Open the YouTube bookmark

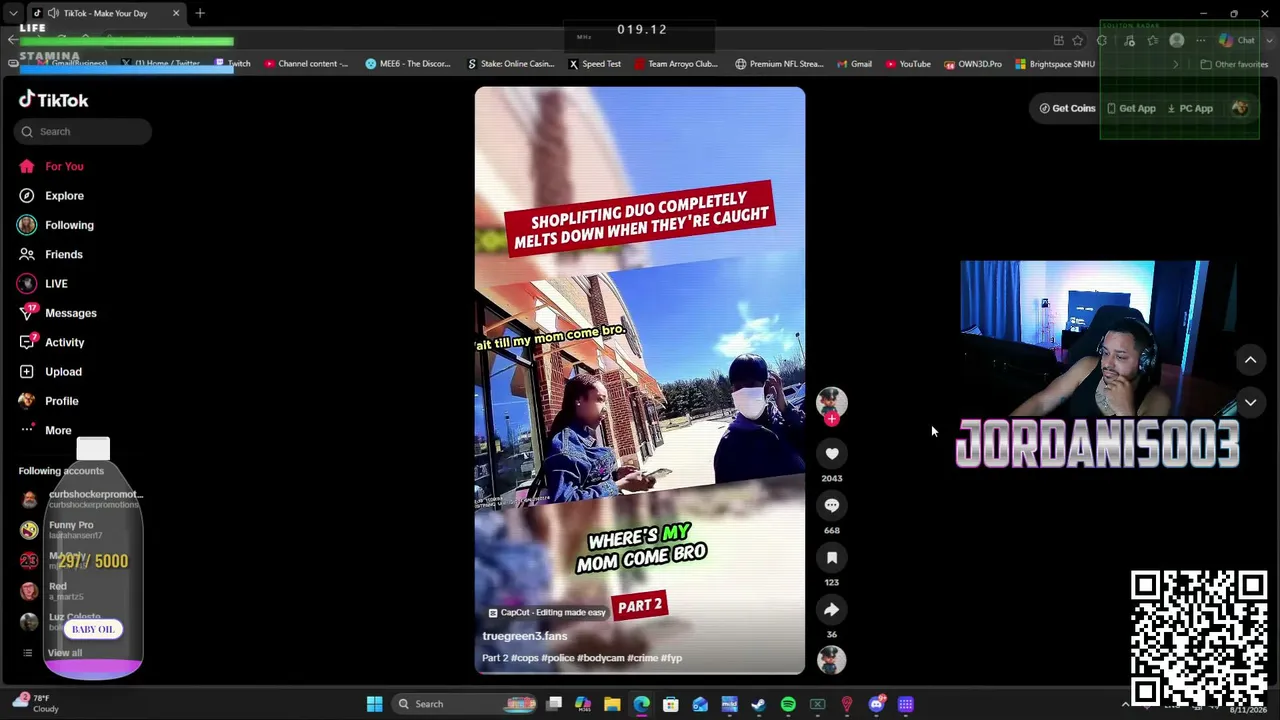pos(908,64)
